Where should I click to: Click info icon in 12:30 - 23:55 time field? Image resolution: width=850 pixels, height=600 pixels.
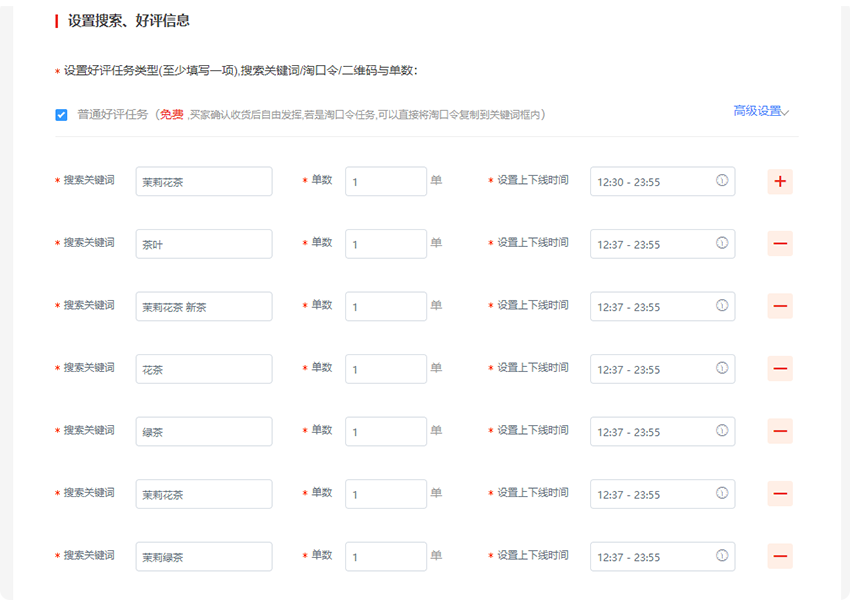(722, 181)
